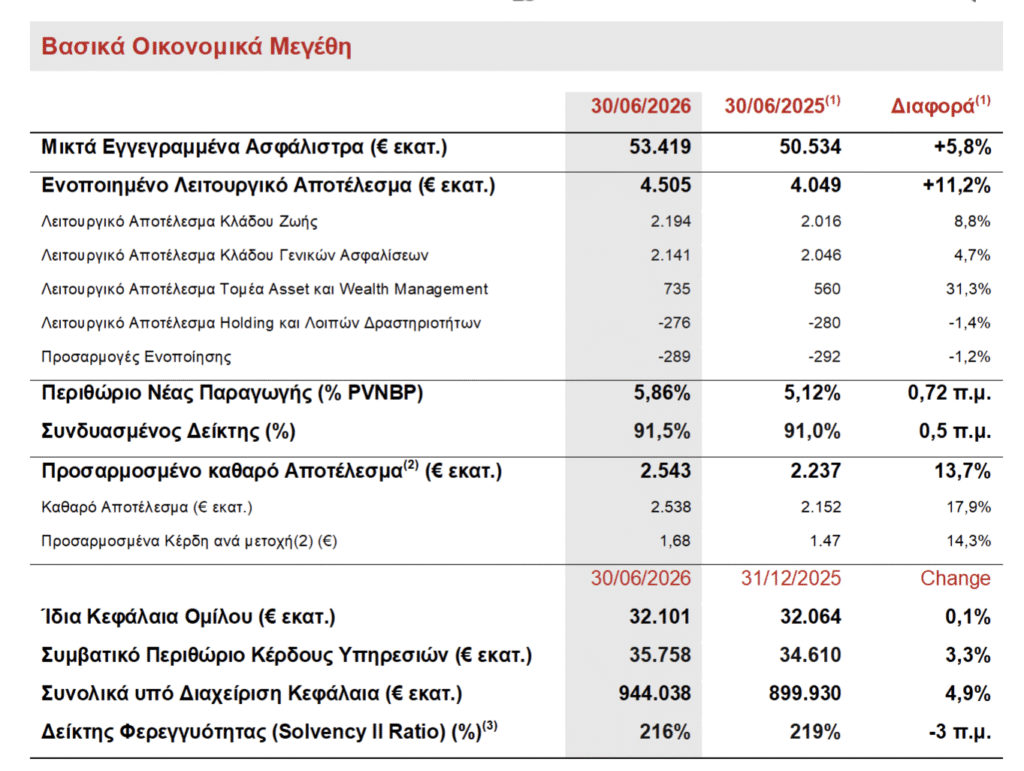Select row label 'Προσαρμογές Ενοποίησης'

pos(136,357)
